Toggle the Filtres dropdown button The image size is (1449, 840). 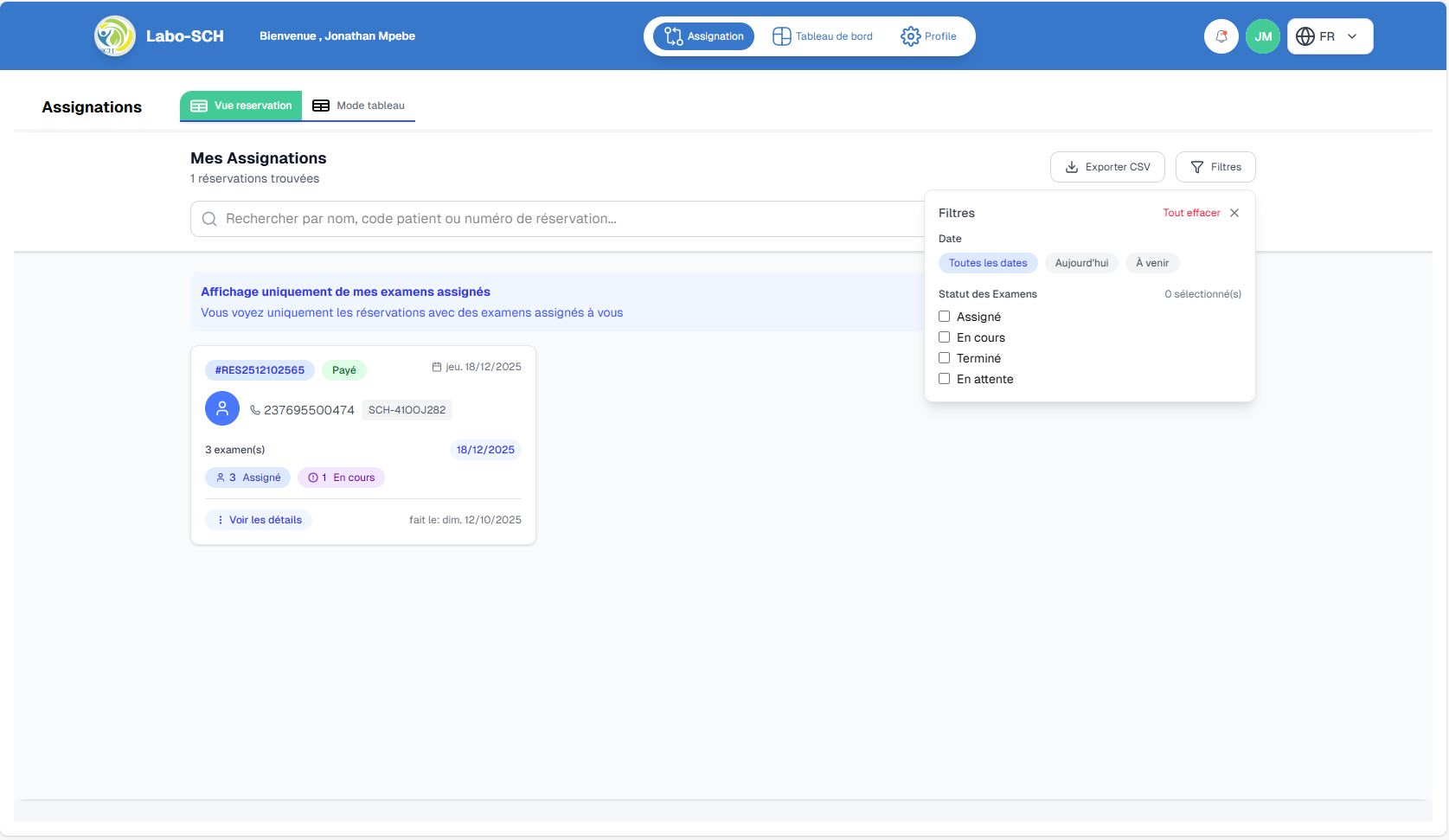(1215, 167)
